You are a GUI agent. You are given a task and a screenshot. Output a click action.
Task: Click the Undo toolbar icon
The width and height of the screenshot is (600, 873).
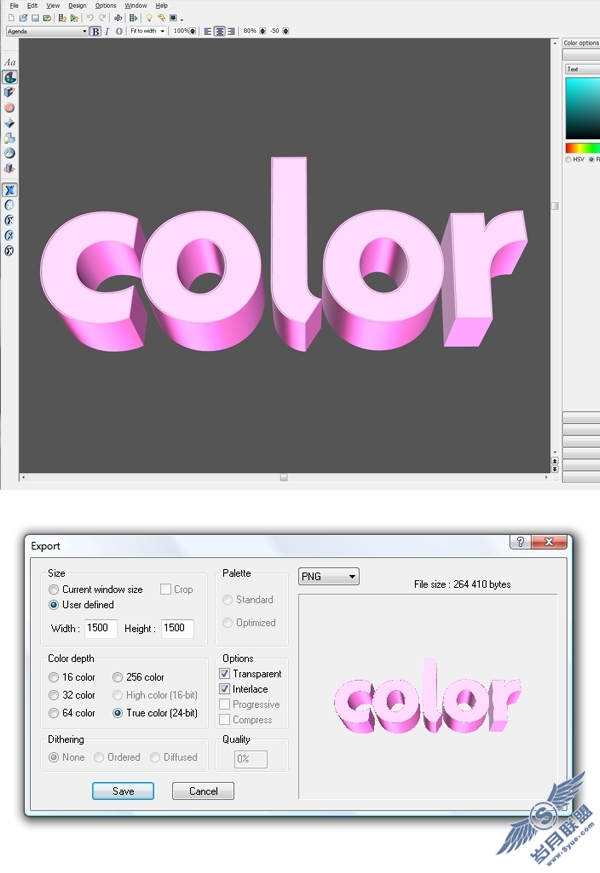[x=90, y=18]
